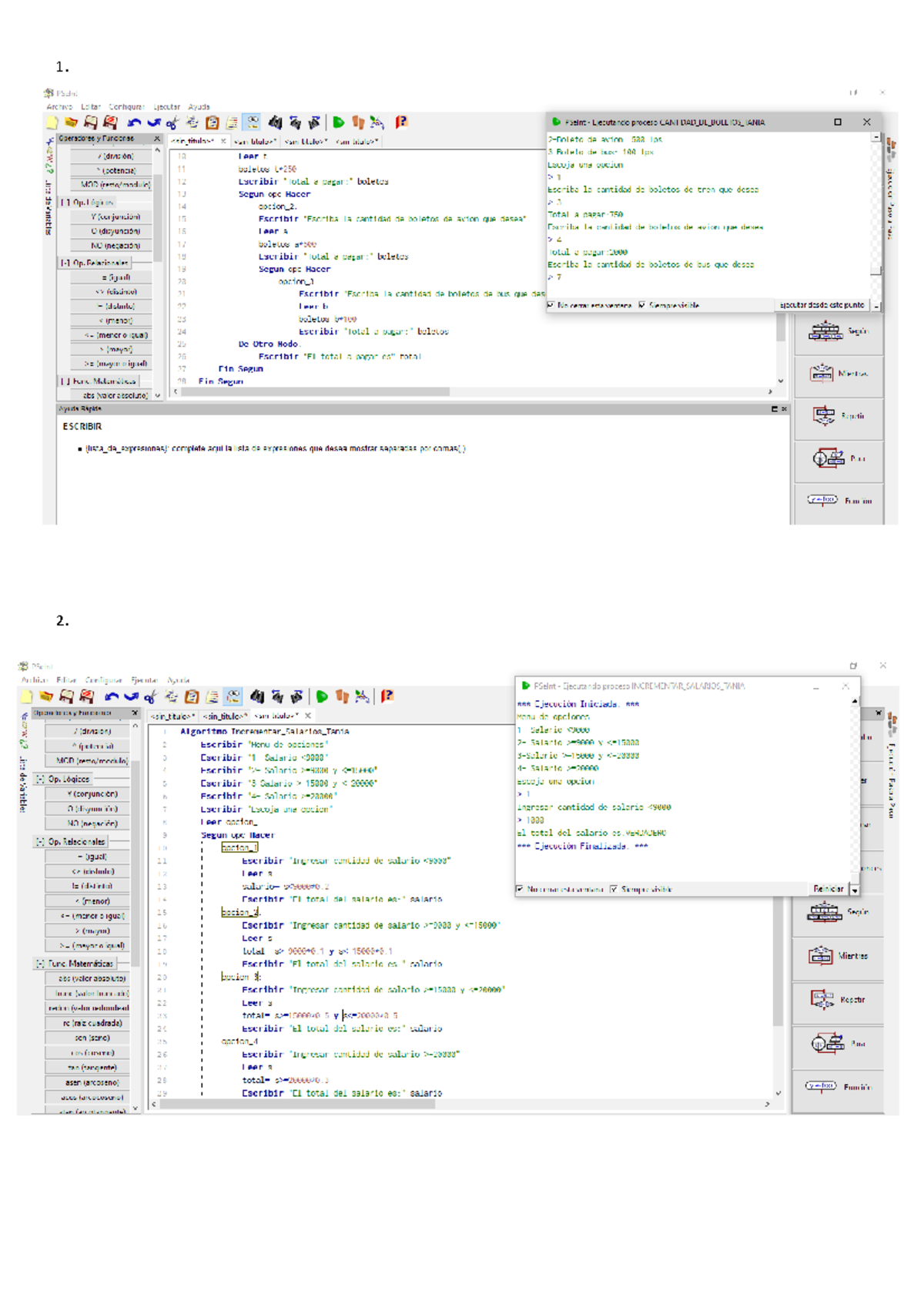Insert a Repetir loop from screenshot 2 panel
The width and height of the screenshot is (924, 1308).
[x=838, y=1000]
